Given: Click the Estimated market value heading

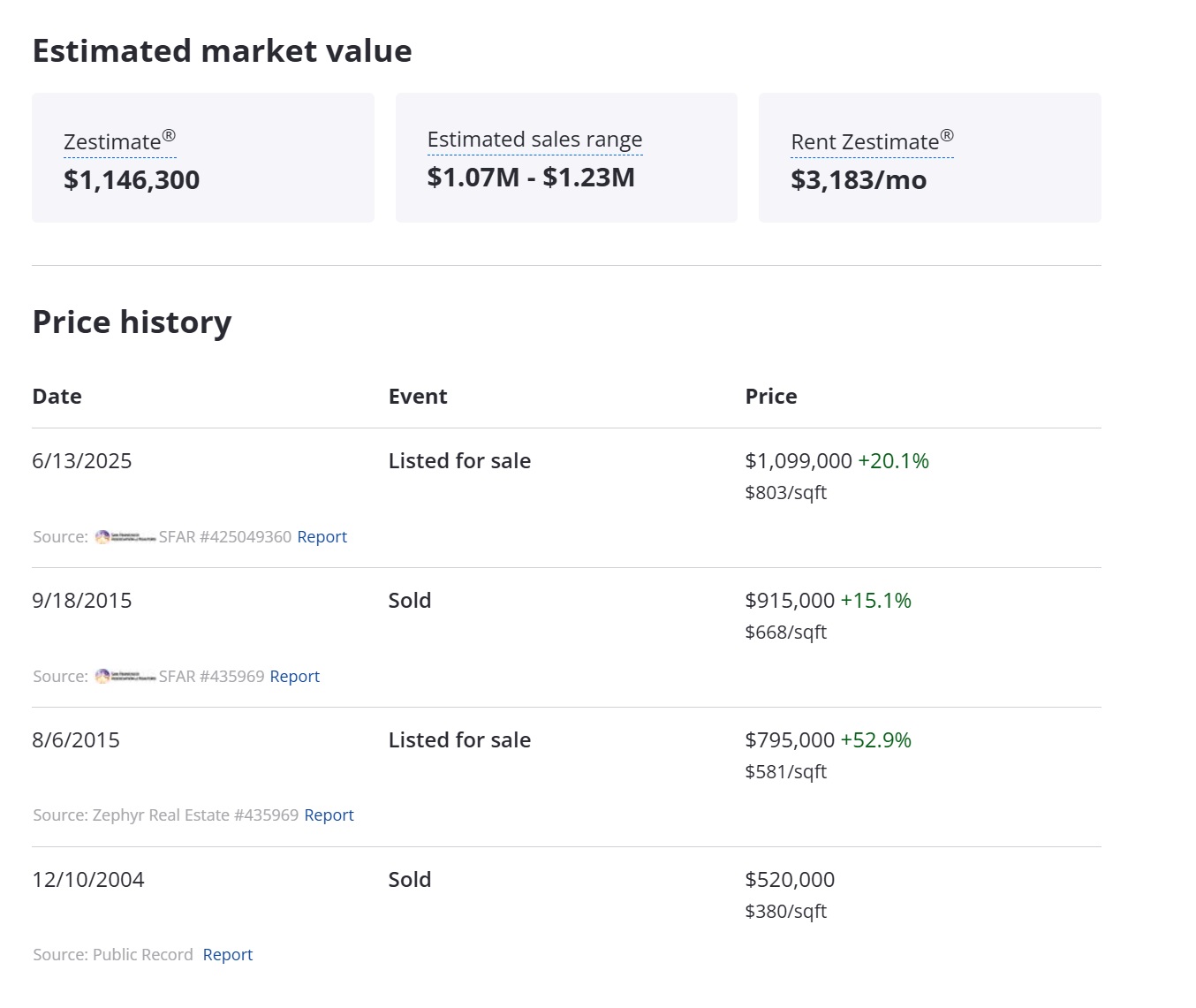Looking at the screenshot, I should [222, 51].
